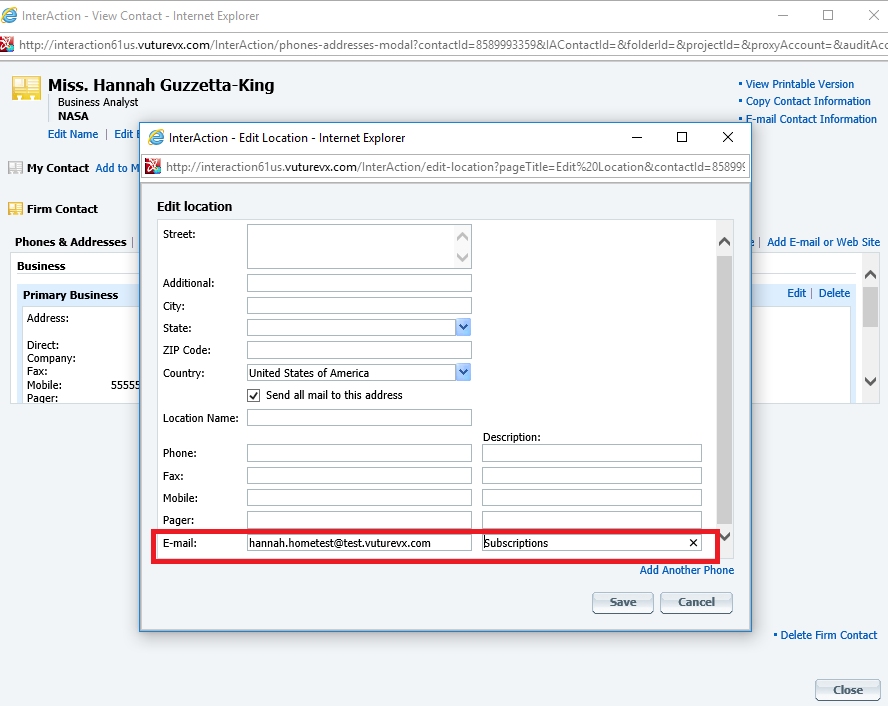Click the Street field scroll-down arrow

coord(462,258)
